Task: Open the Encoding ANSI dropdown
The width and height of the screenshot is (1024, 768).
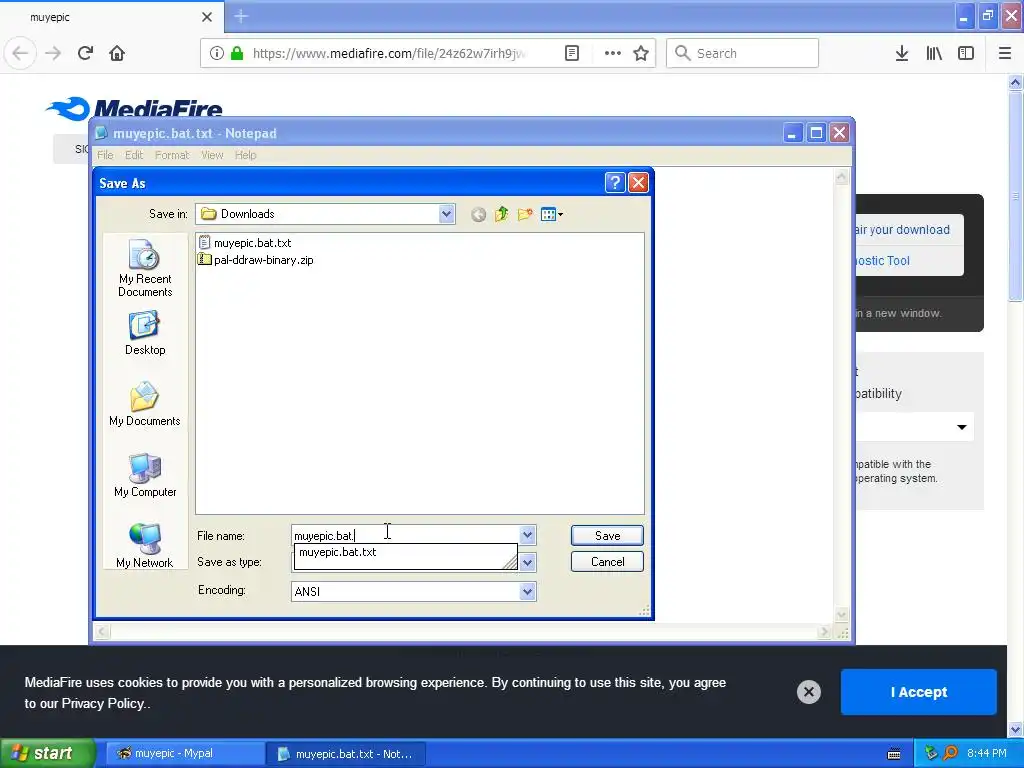Action: point(528,592)
